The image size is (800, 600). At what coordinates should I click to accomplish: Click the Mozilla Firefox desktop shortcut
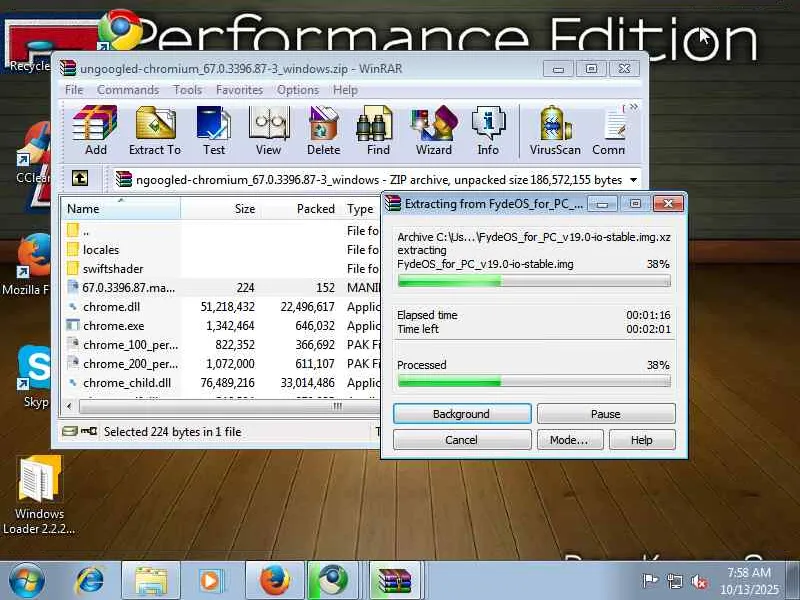click(x=27, y=265)
